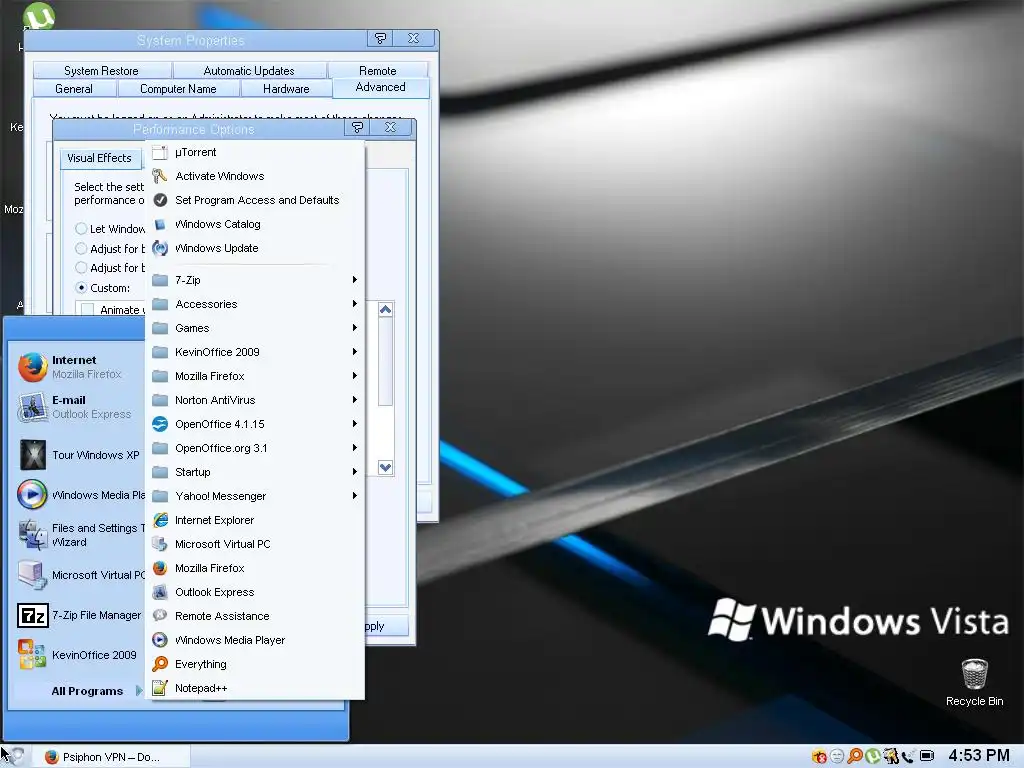Select the Visual Effects tab
The width and height of the screenshot is (1024, 768).
pyautogui.click(x=99, y=158)
